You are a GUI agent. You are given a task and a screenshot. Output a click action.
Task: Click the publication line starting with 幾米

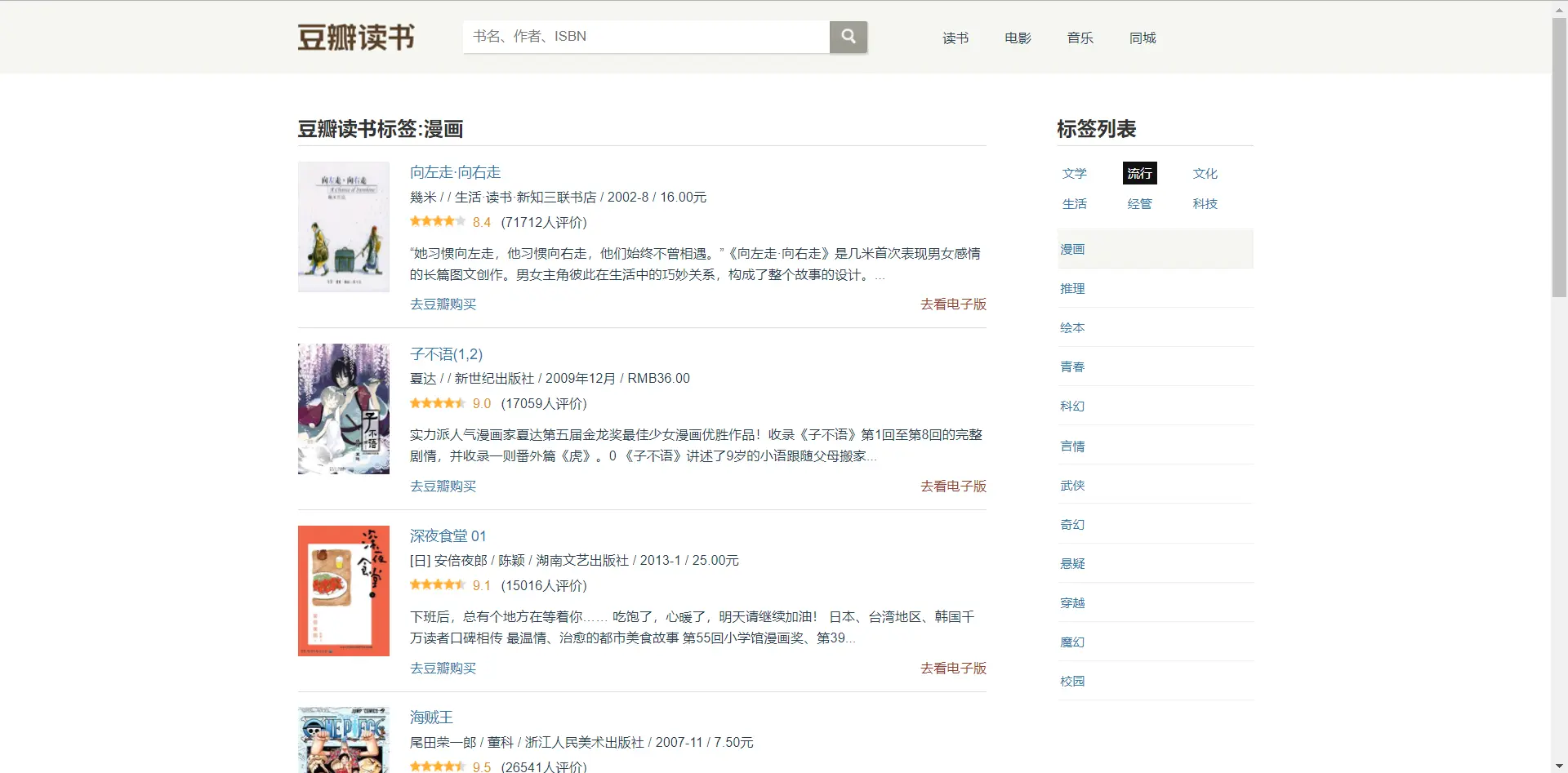tap(558, 197)
